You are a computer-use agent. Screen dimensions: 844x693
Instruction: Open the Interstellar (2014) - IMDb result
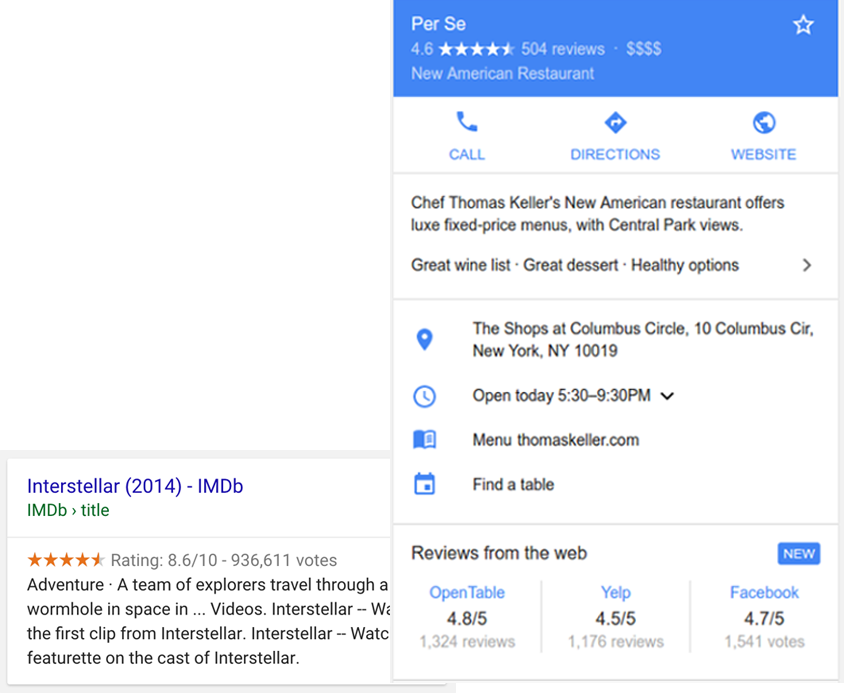click(x=135, y=486)
